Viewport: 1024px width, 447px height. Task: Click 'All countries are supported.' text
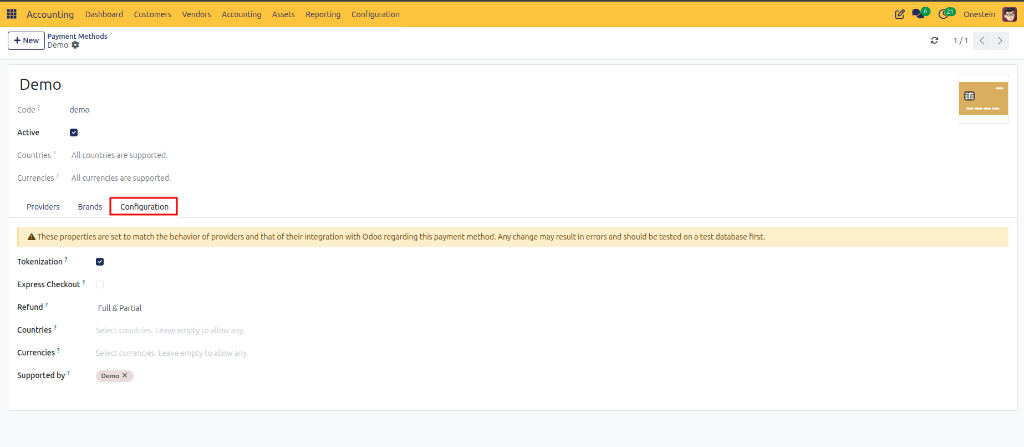pos(120,156)
